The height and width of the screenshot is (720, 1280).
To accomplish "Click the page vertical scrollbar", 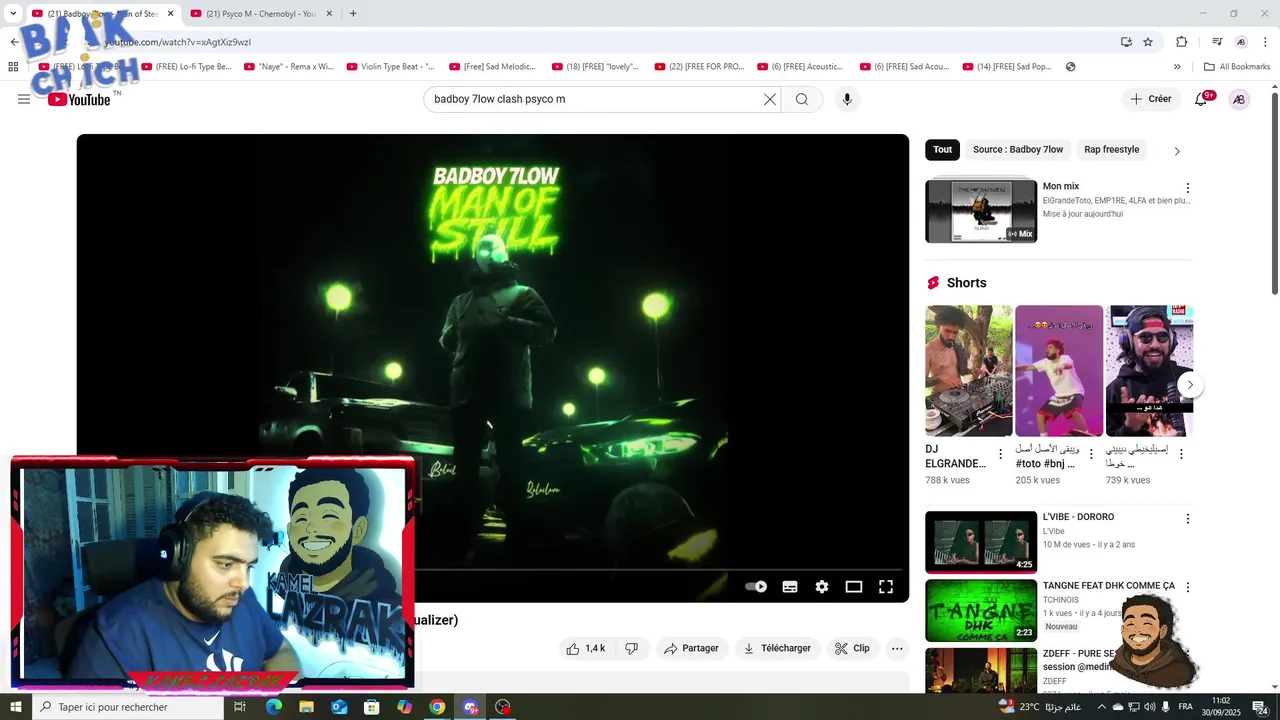I will tap(1274, 193).
